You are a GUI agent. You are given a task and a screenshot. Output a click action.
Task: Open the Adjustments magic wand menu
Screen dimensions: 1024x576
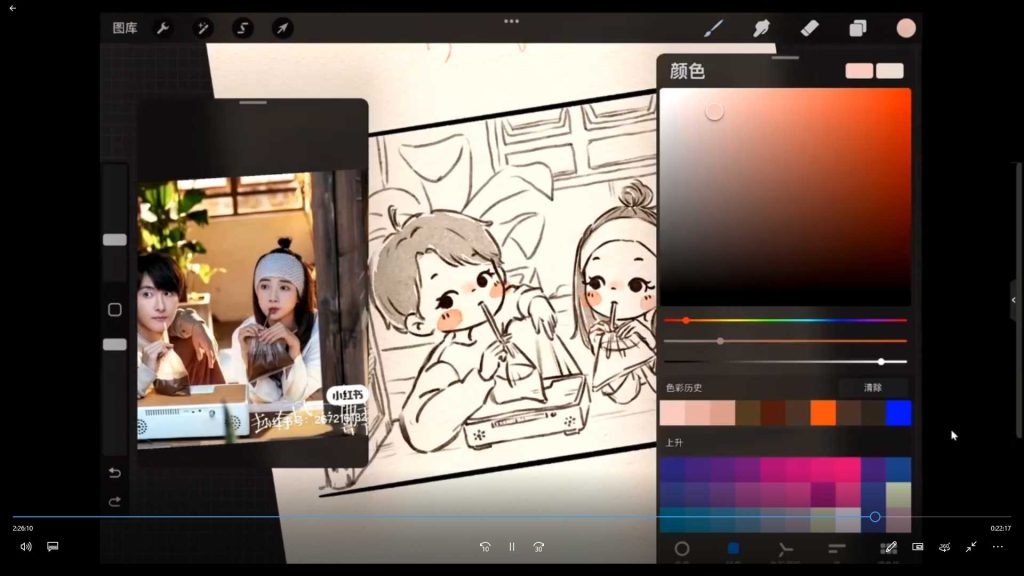tap(203, 28)
